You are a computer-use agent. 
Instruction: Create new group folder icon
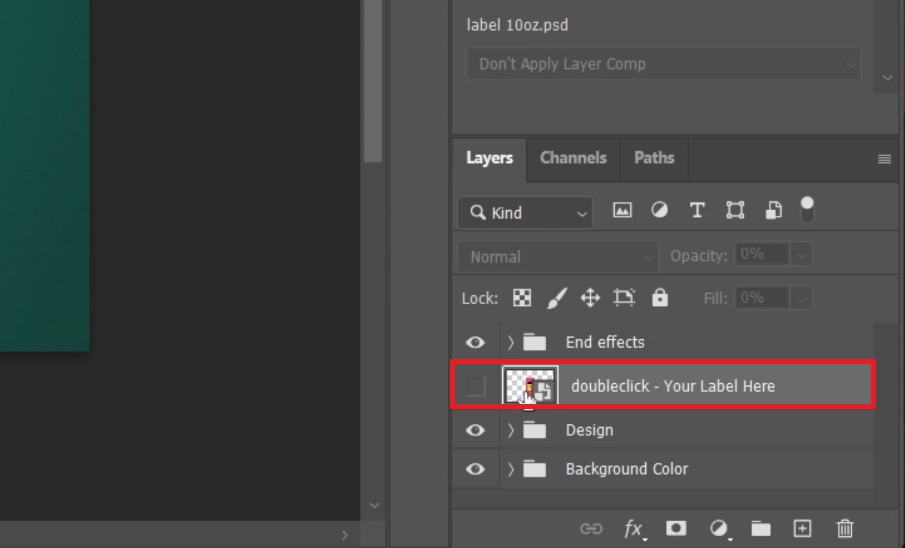tap(761, 528)
